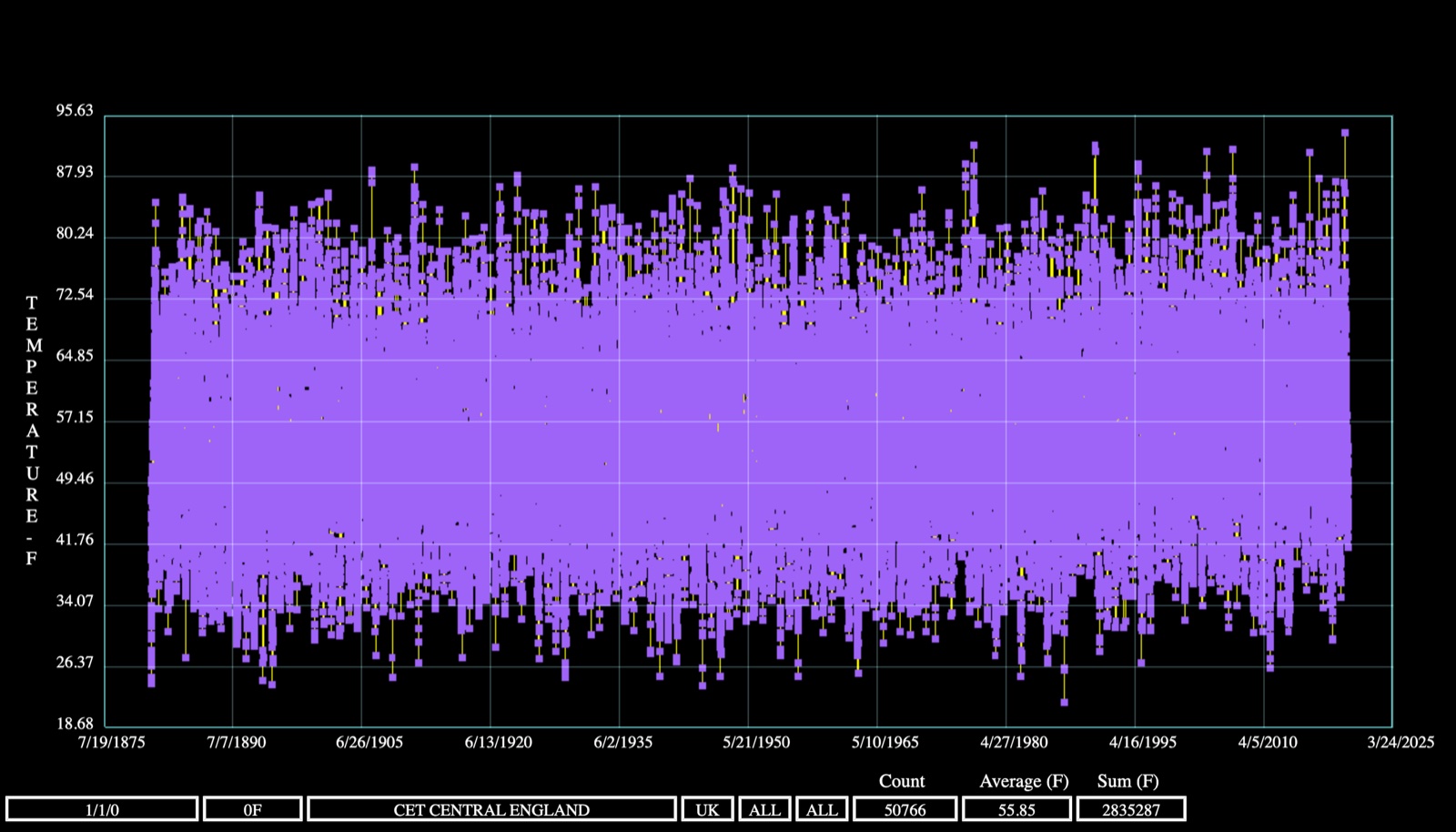This screenshot has width=1456, height=832.
Task: Click the Average (F) label
Action: click(1024, 781)
